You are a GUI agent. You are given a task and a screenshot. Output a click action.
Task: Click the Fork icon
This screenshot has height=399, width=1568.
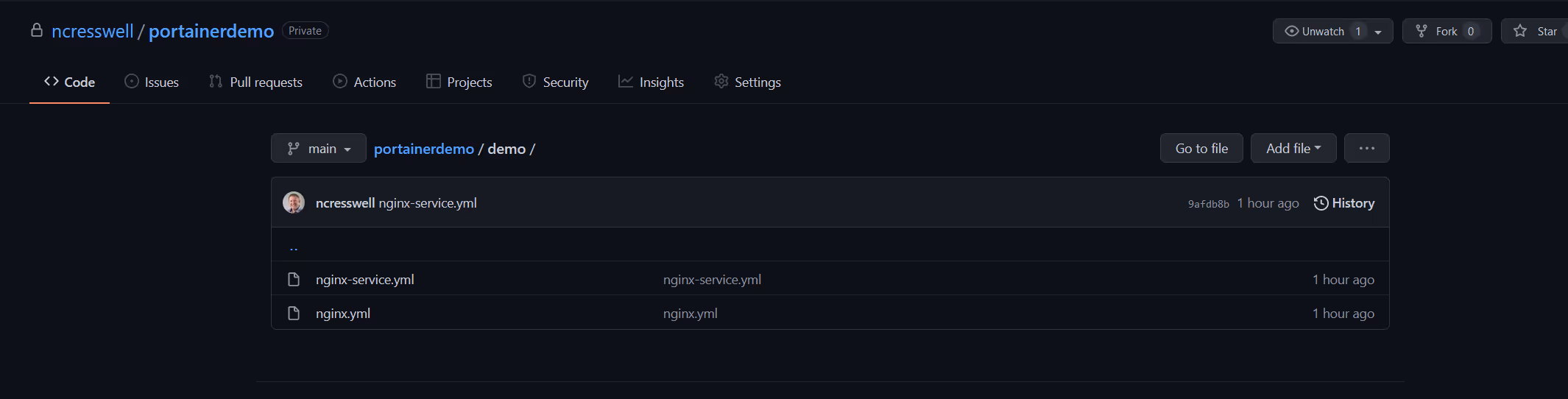1422,31
